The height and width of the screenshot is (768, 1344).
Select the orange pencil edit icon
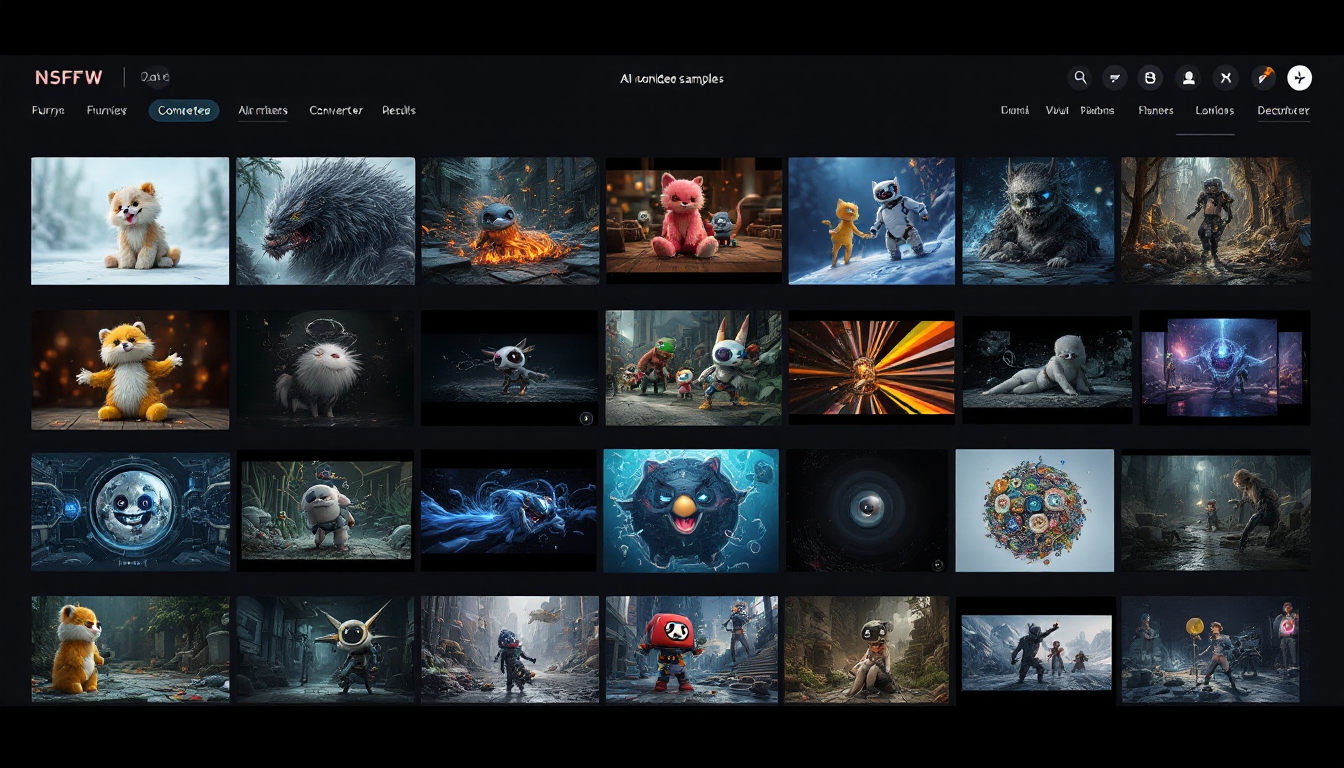[x=1264, y=77]
